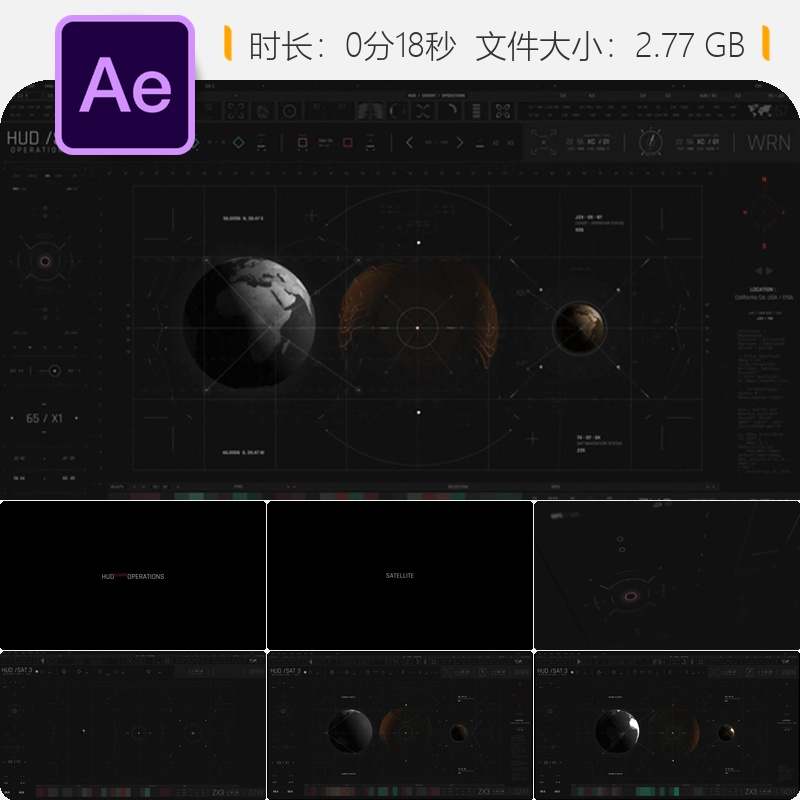The width and height of the screenshot is (800, 800).
Task: Select the world map icon near WRN
Action: 759,110
